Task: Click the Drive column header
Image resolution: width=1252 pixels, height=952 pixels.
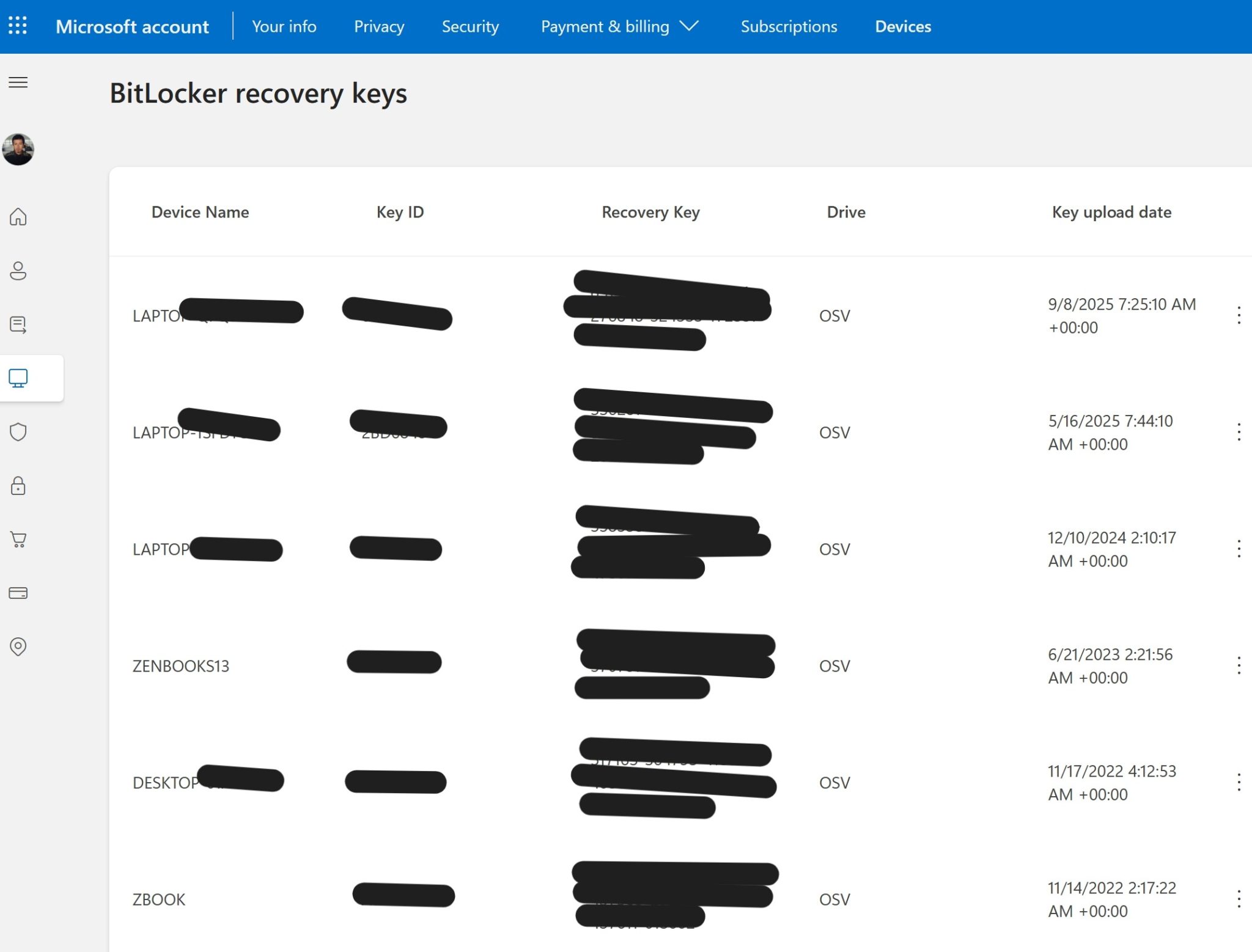Action: pos(846,212)
